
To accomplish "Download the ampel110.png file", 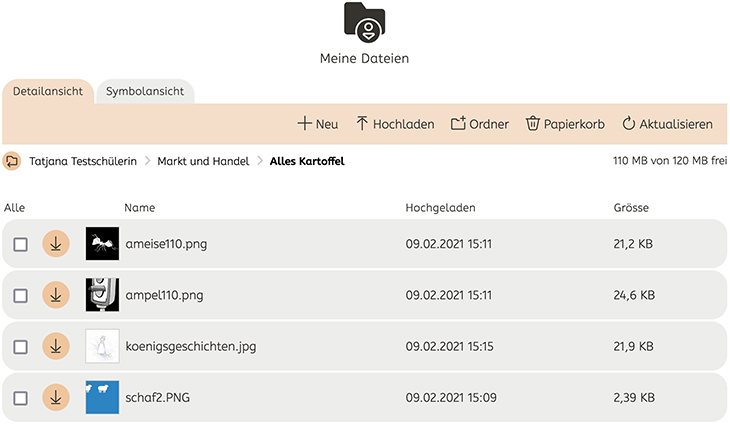I will [x=56, y=295].
